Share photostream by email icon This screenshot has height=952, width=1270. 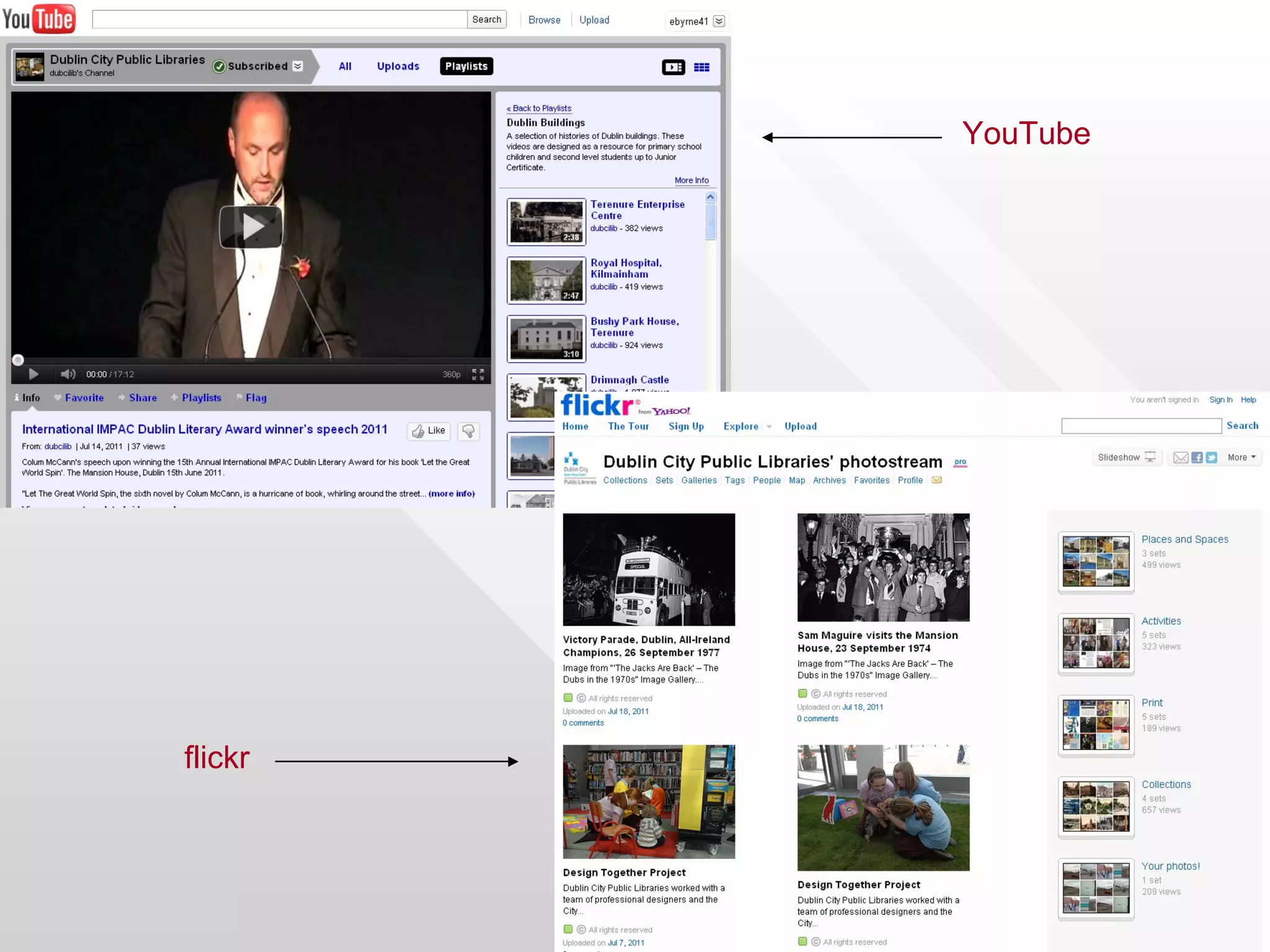tap(1181, 457)
